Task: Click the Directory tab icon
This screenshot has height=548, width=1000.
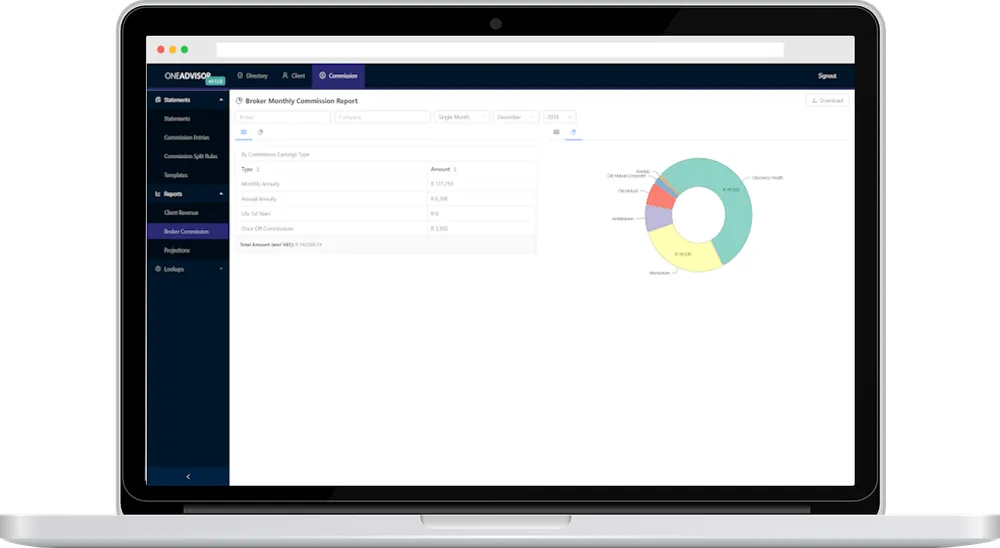Action: click(240, 75)
